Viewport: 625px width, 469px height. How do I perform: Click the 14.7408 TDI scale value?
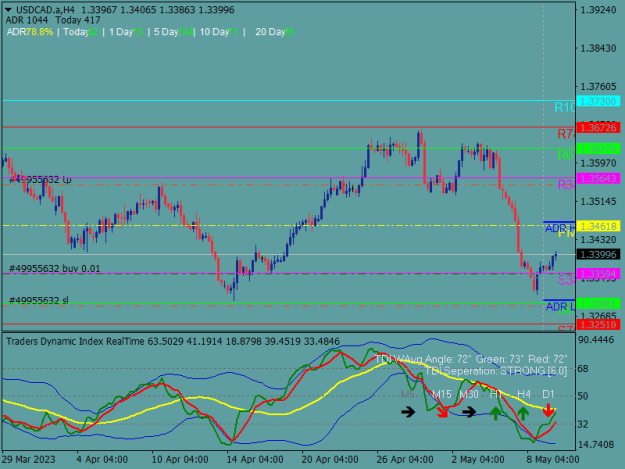tap(596, 444)
